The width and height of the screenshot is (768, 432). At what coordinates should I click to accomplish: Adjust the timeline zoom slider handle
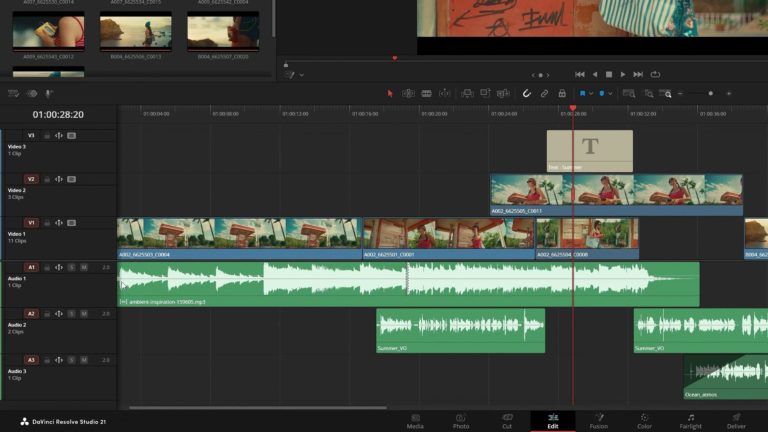(711, 94)
